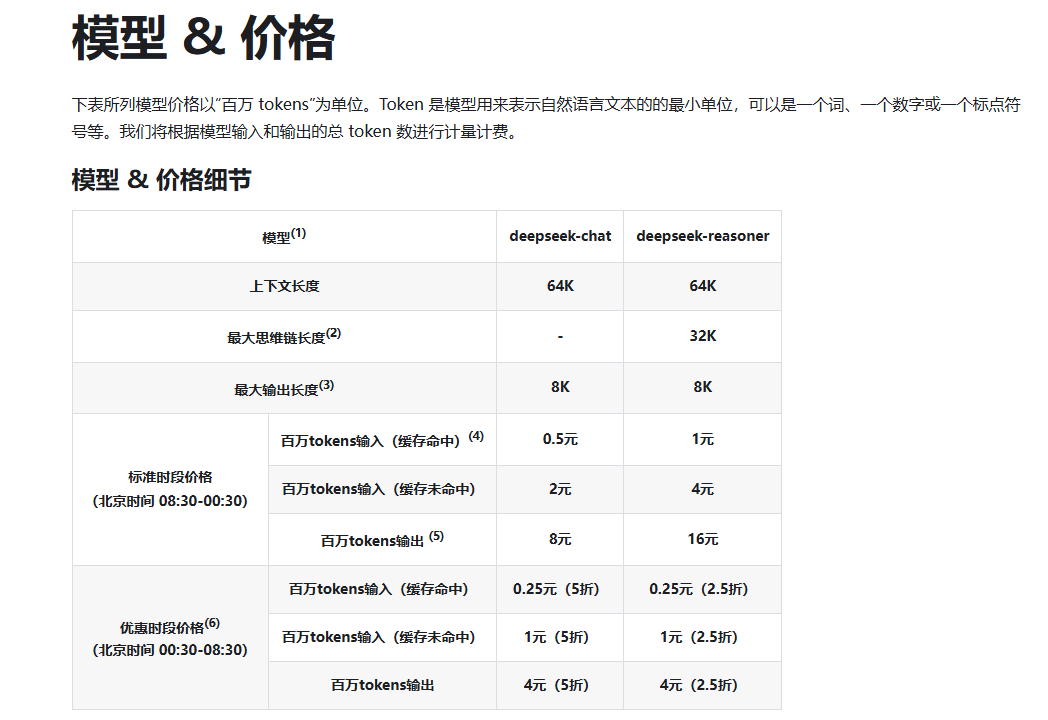Click the discount-period "百万tokens输出" label
This screenshot has width=1048, height=720.
pyautogui.click(x=382, y=685)
